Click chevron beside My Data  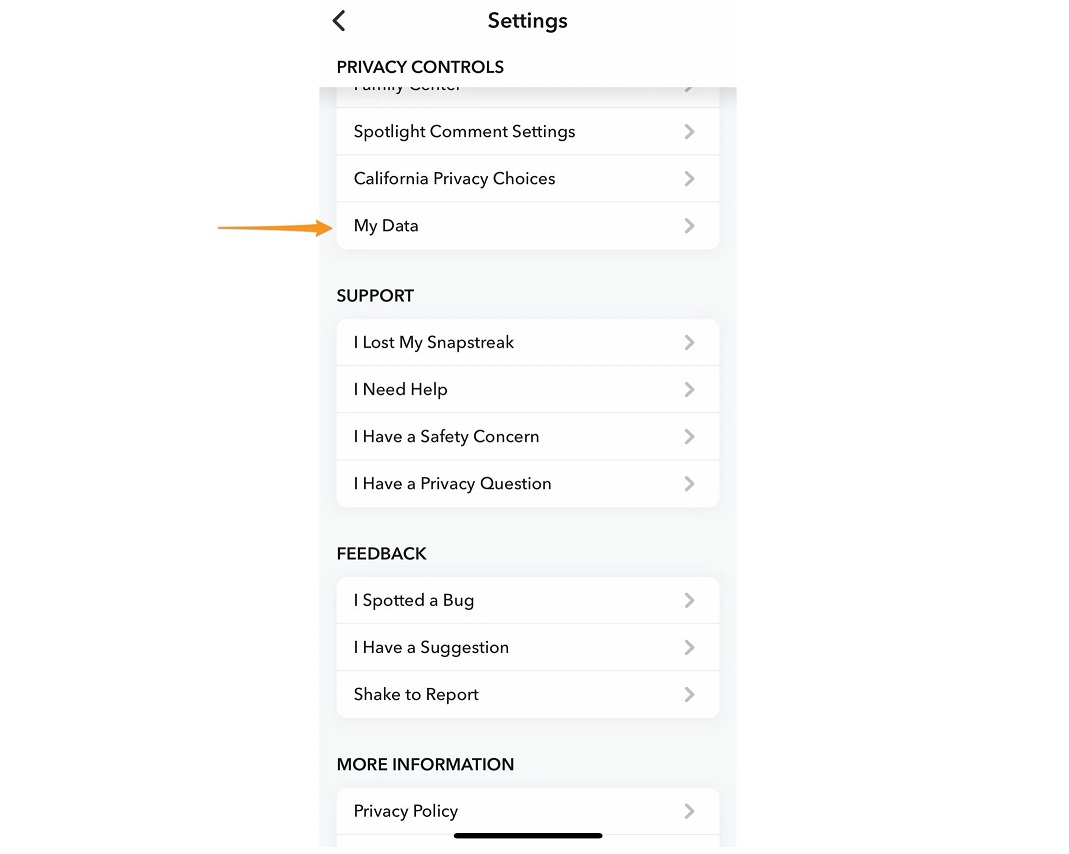pos(689,226)
